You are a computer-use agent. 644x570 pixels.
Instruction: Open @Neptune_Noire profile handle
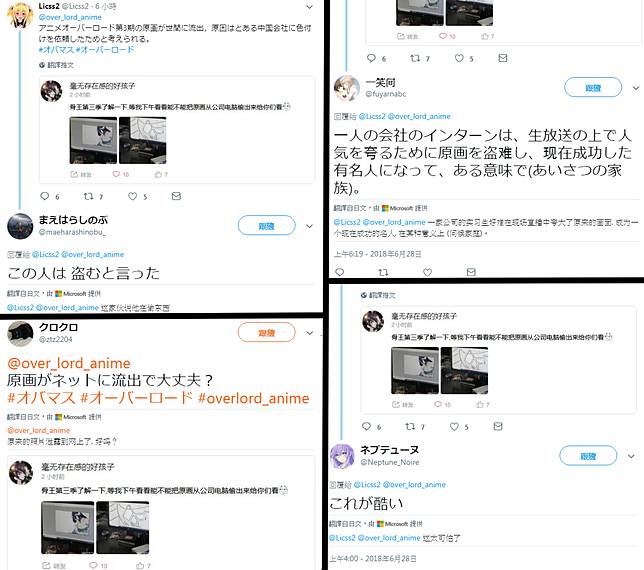click(390, 462)
